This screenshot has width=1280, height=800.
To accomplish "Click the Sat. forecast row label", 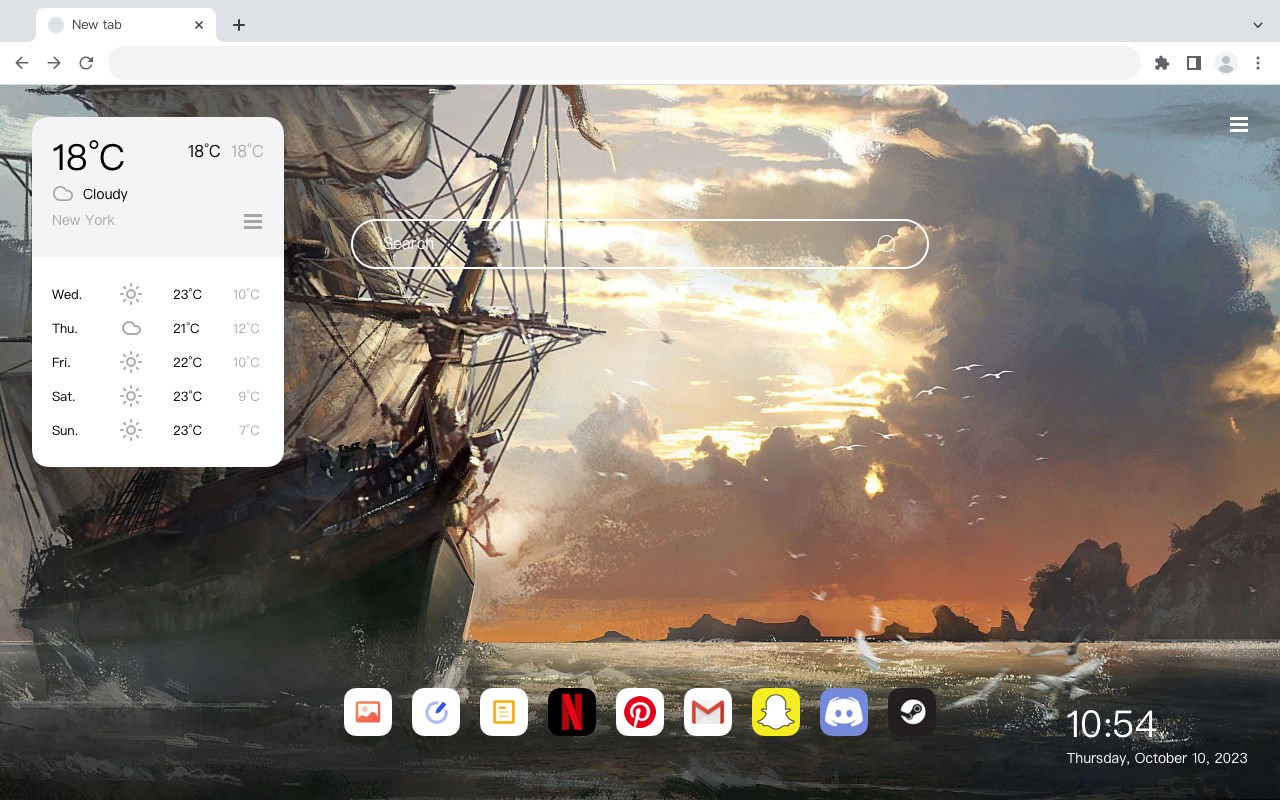I will pos(64,396).
